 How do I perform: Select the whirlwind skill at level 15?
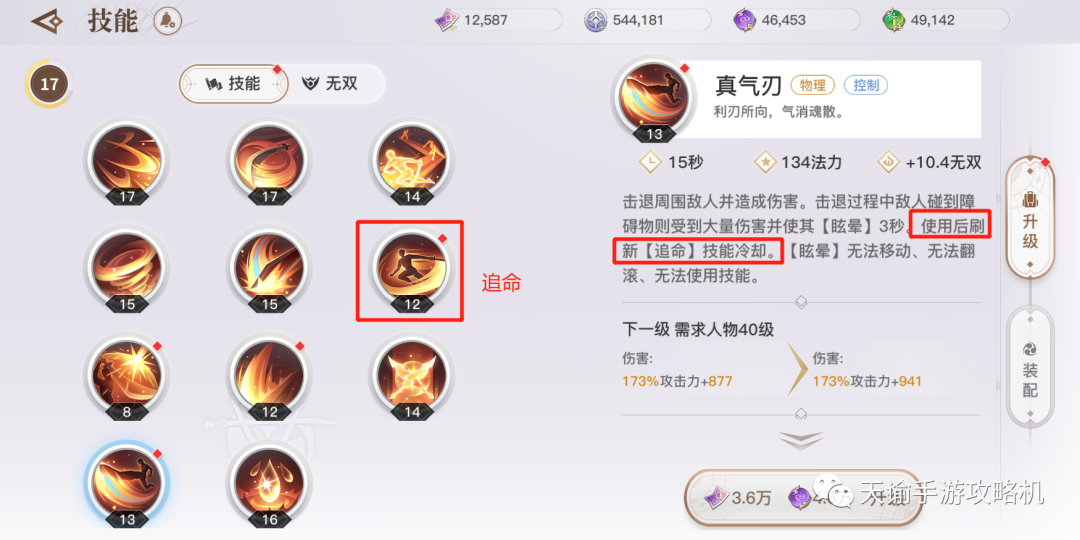point(127,267)
